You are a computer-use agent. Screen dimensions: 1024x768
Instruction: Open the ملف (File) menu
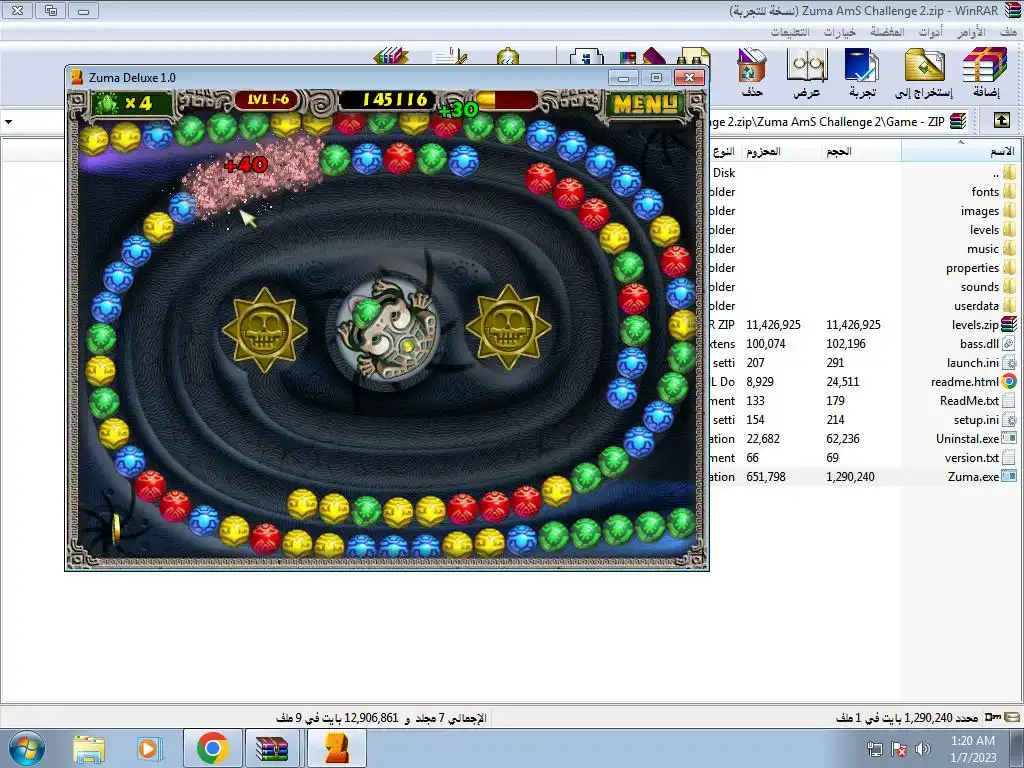tap(1008, 31)
